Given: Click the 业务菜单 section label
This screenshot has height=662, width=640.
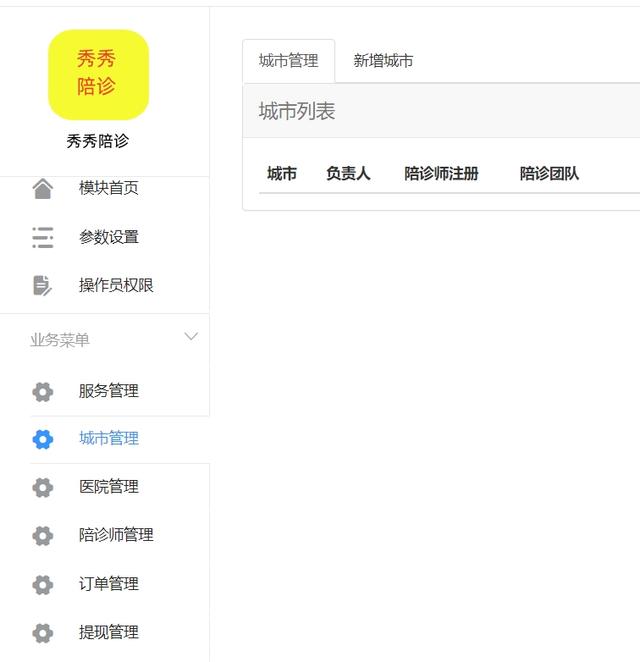Looking at the screenshot, I should click(60, 340).
